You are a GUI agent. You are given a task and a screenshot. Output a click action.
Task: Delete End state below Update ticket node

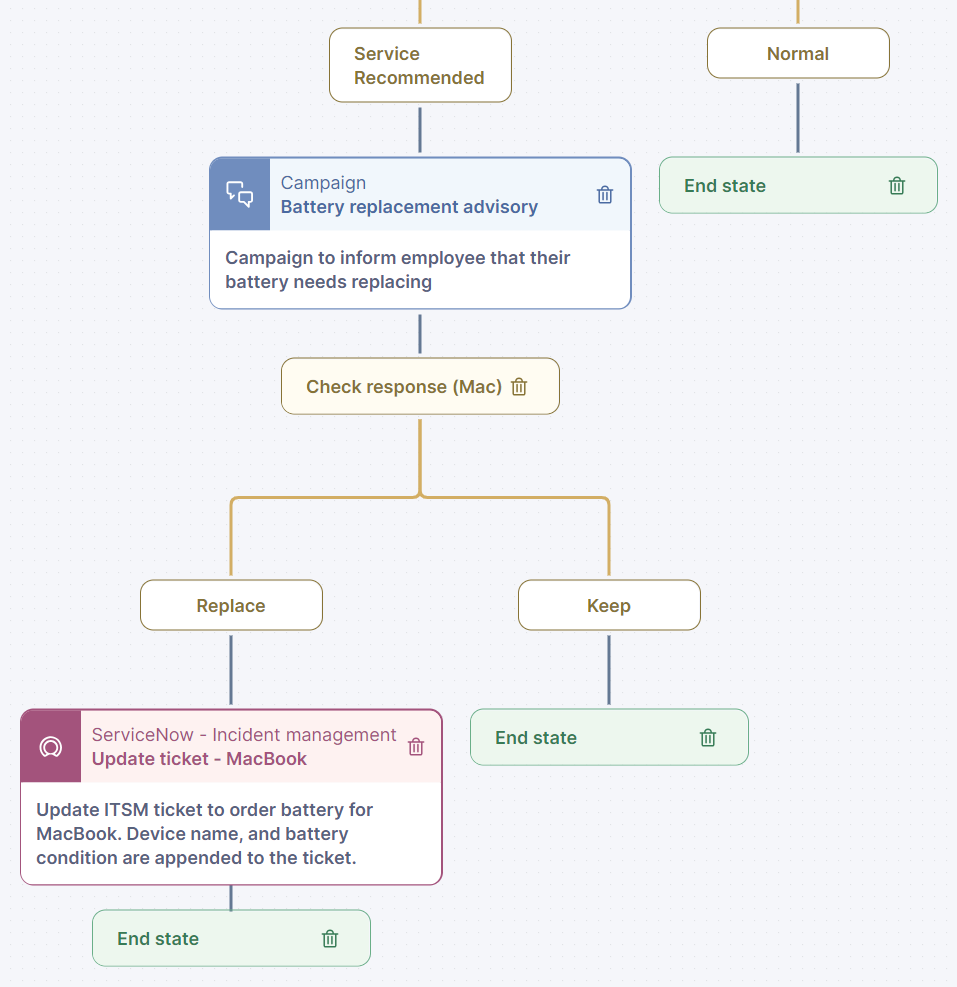click(x=330, y=939)
